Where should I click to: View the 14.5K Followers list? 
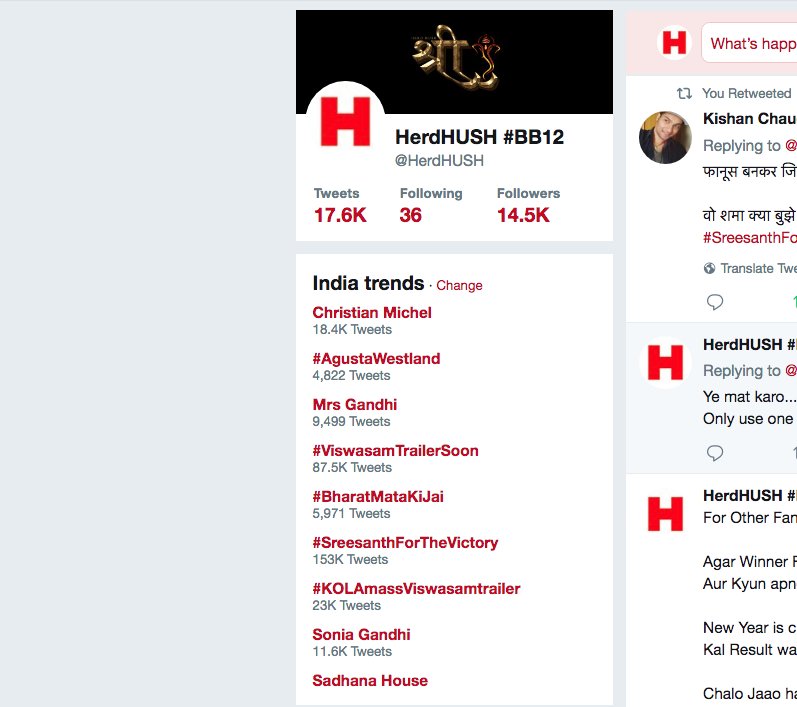[528, 206]
